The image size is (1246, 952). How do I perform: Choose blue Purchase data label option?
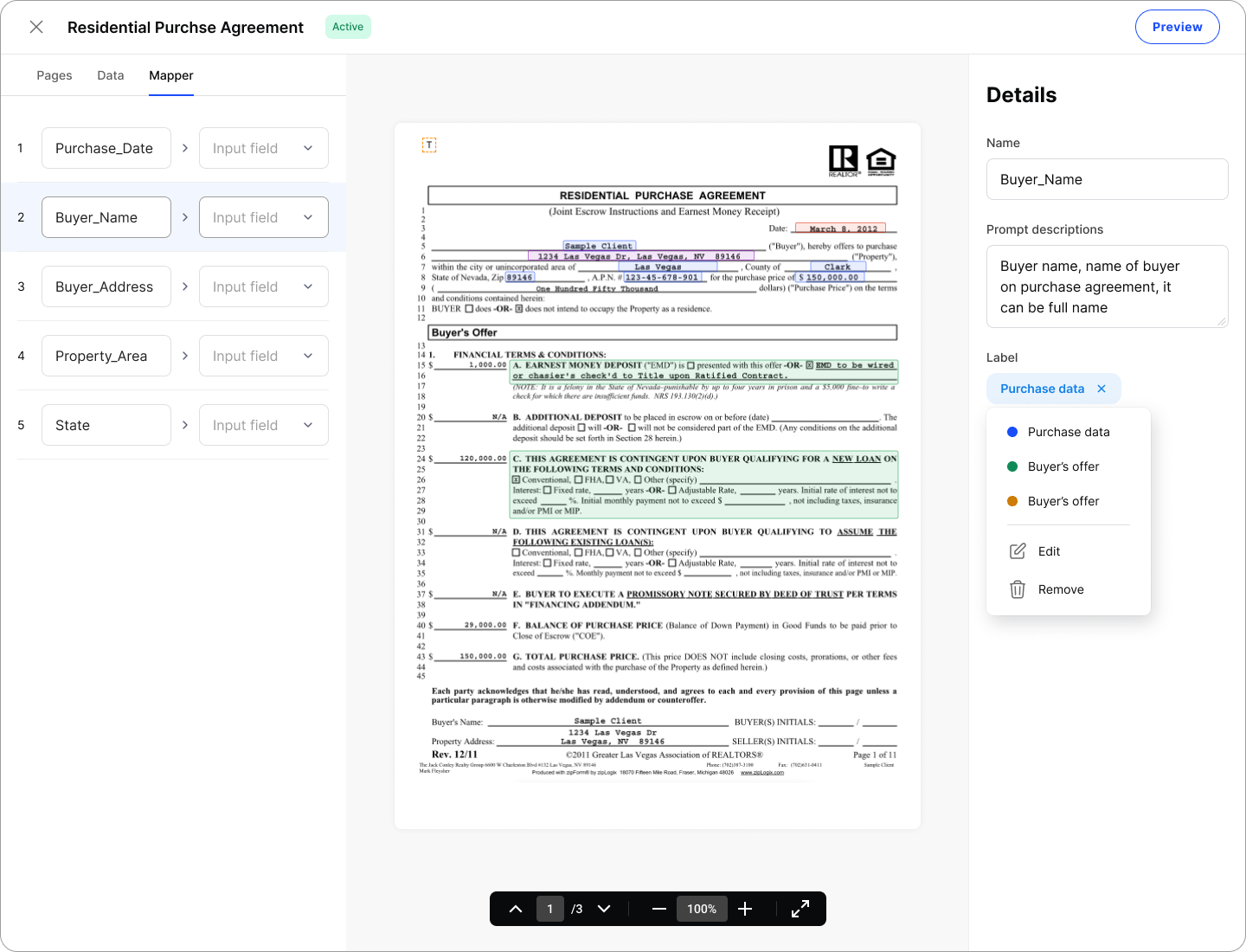(x=1068, y=432)
